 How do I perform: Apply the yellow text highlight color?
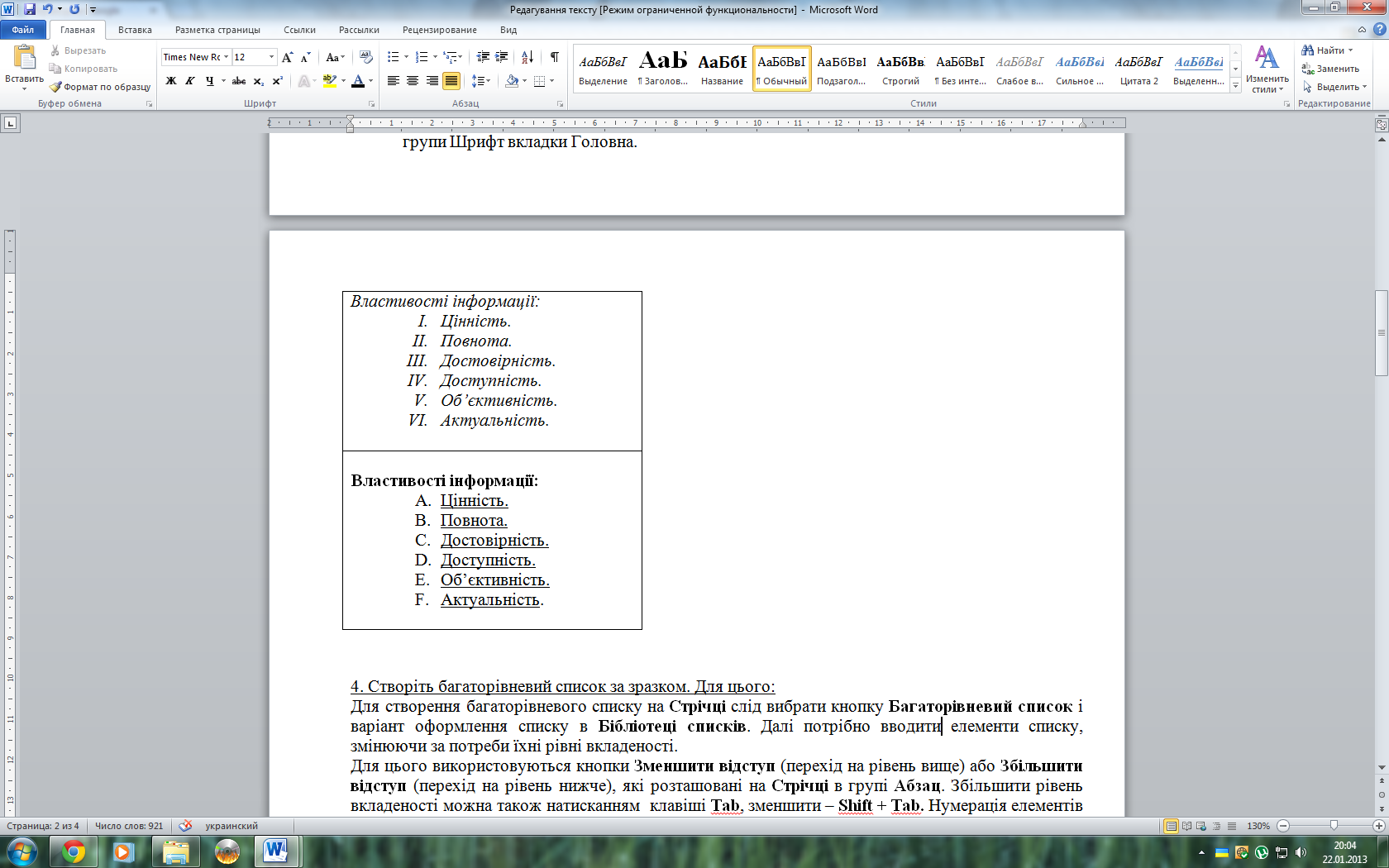point(329,81)
